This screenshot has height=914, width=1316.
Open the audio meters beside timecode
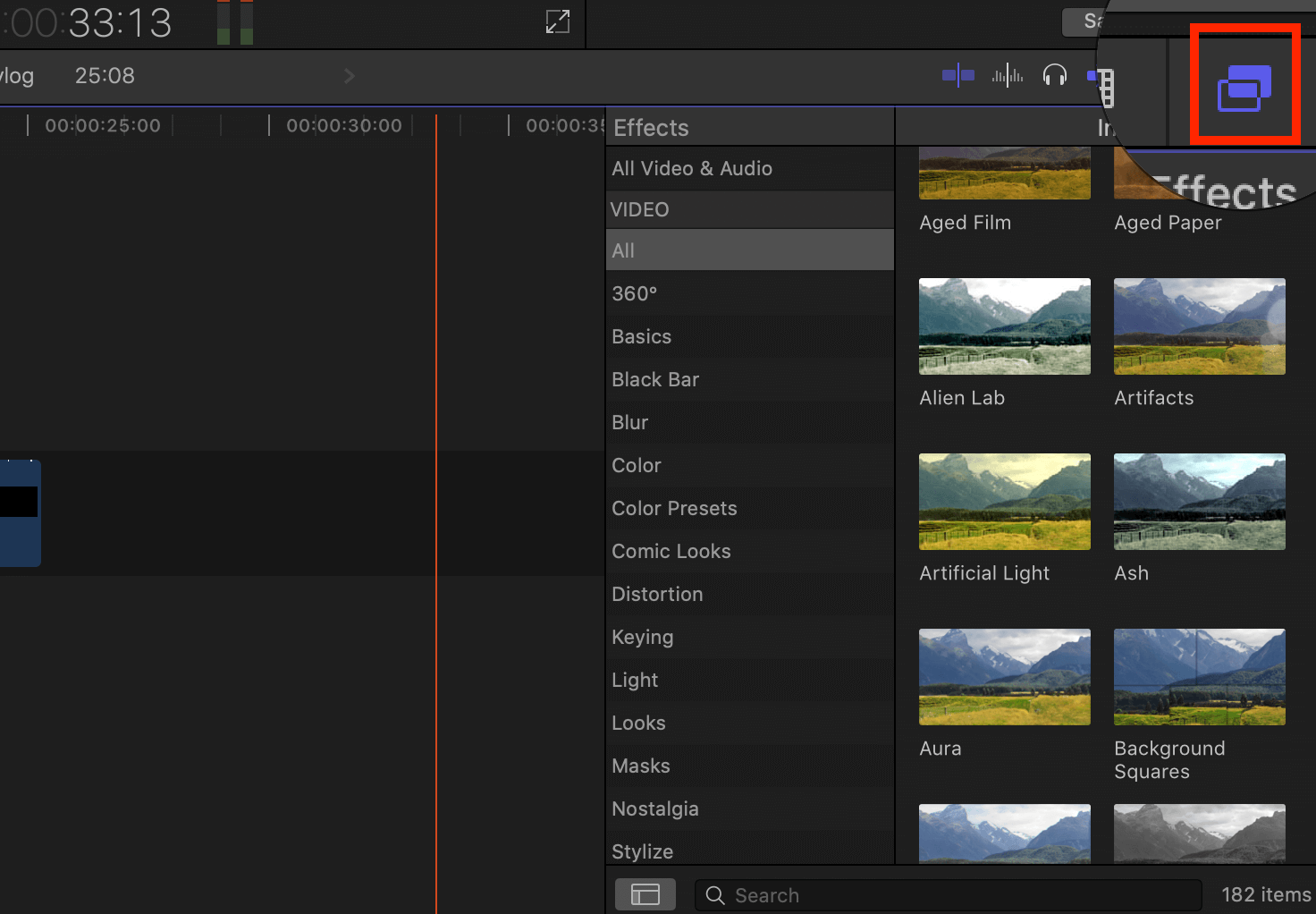[x=236, y=22]
